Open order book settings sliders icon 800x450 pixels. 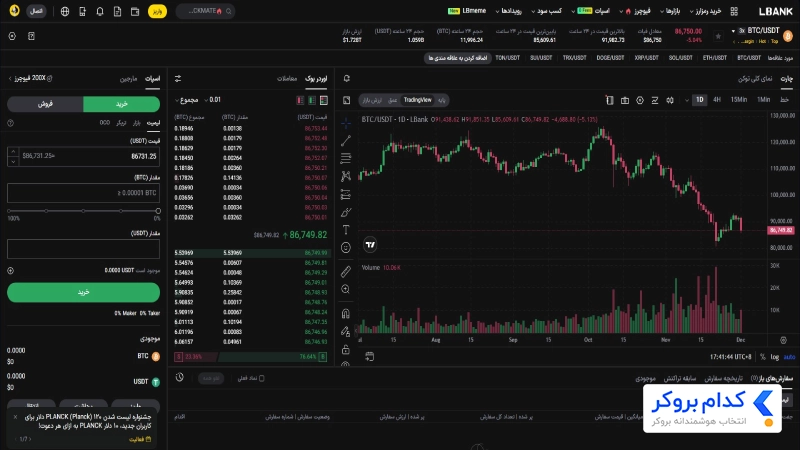coord(178,79)
